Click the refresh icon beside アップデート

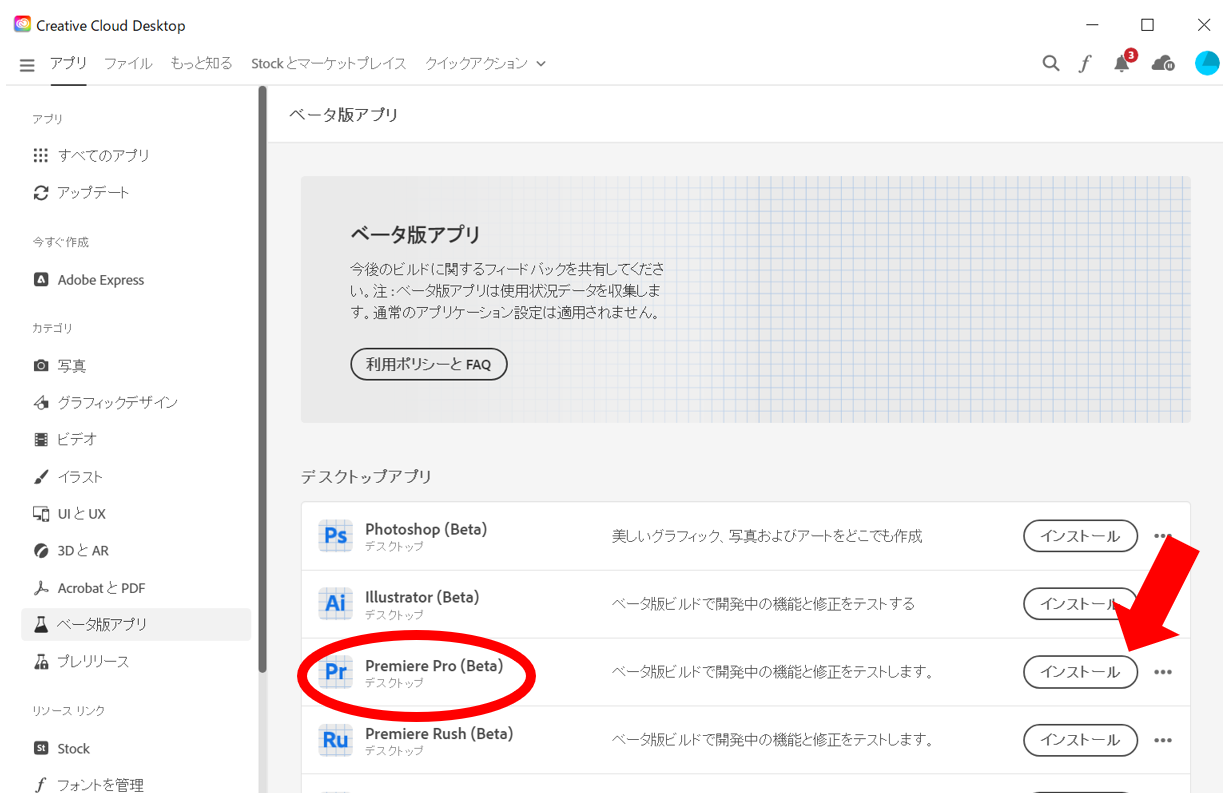coord(41,192)
